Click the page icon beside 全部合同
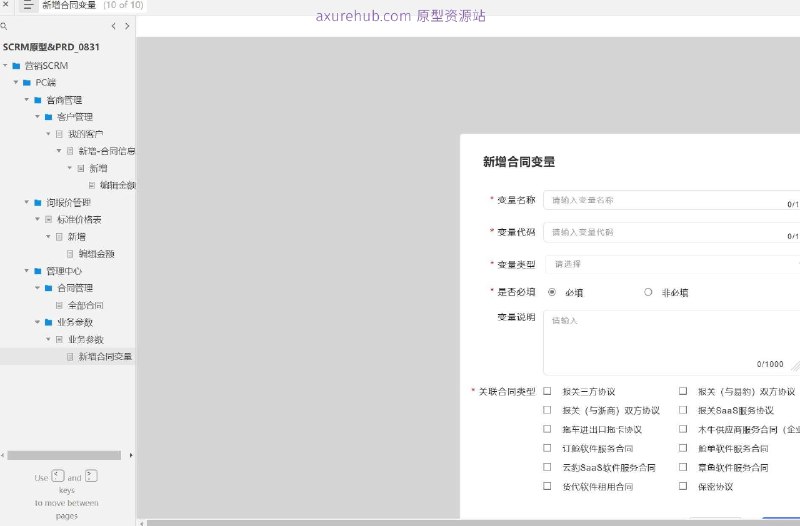Image resolution: width=800 pixels, height=526 pixels. (x=59, y=305)
